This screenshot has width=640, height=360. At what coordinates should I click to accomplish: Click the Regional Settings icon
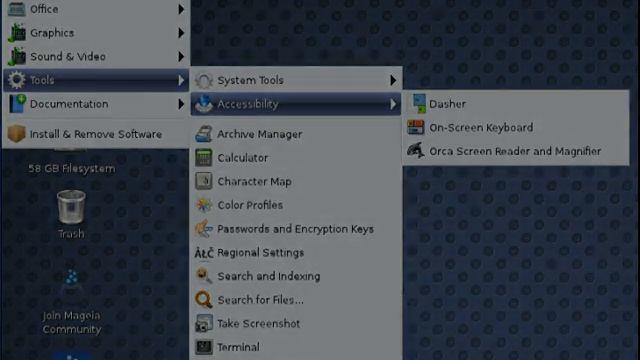[x=204, y=253]
